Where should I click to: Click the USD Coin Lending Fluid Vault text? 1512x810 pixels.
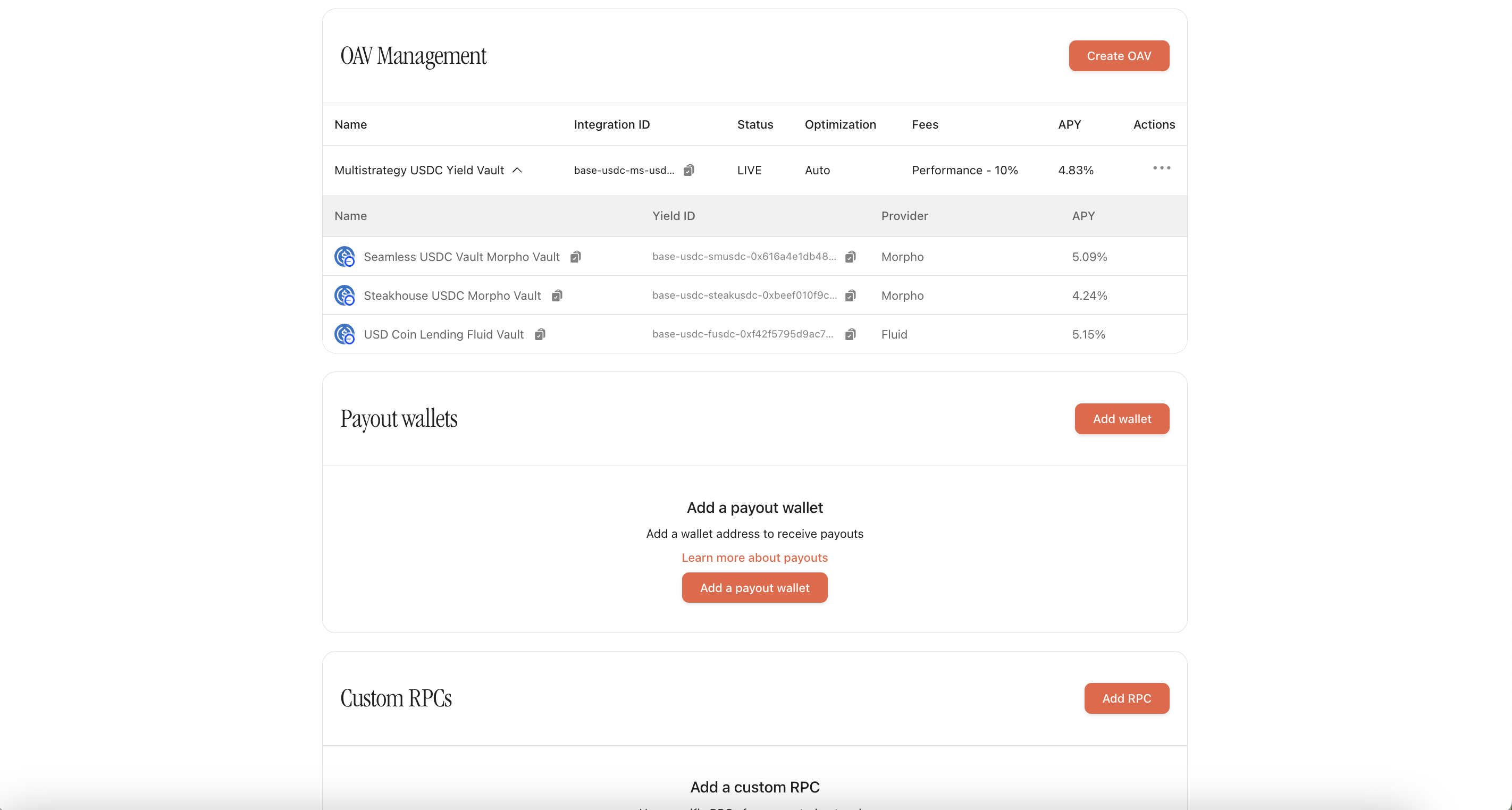(x=444, y=334)
